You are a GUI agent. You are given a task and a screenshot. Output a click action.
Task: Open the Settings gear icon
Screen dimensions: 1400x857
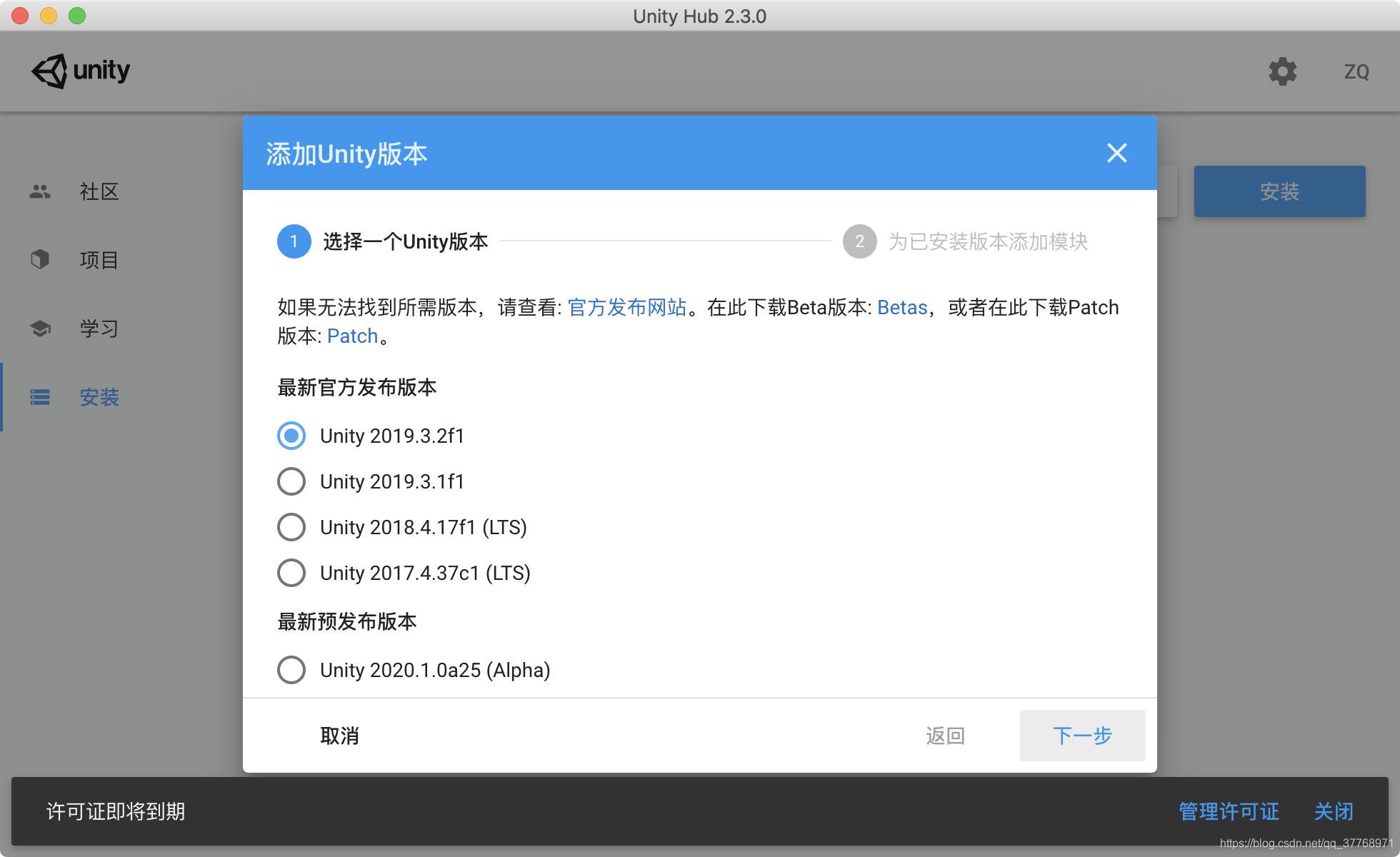coord(1280,70)
